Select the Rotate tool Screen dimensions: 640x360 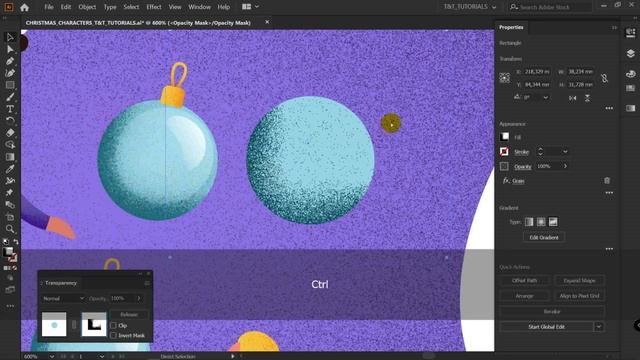tap(10, 120)
